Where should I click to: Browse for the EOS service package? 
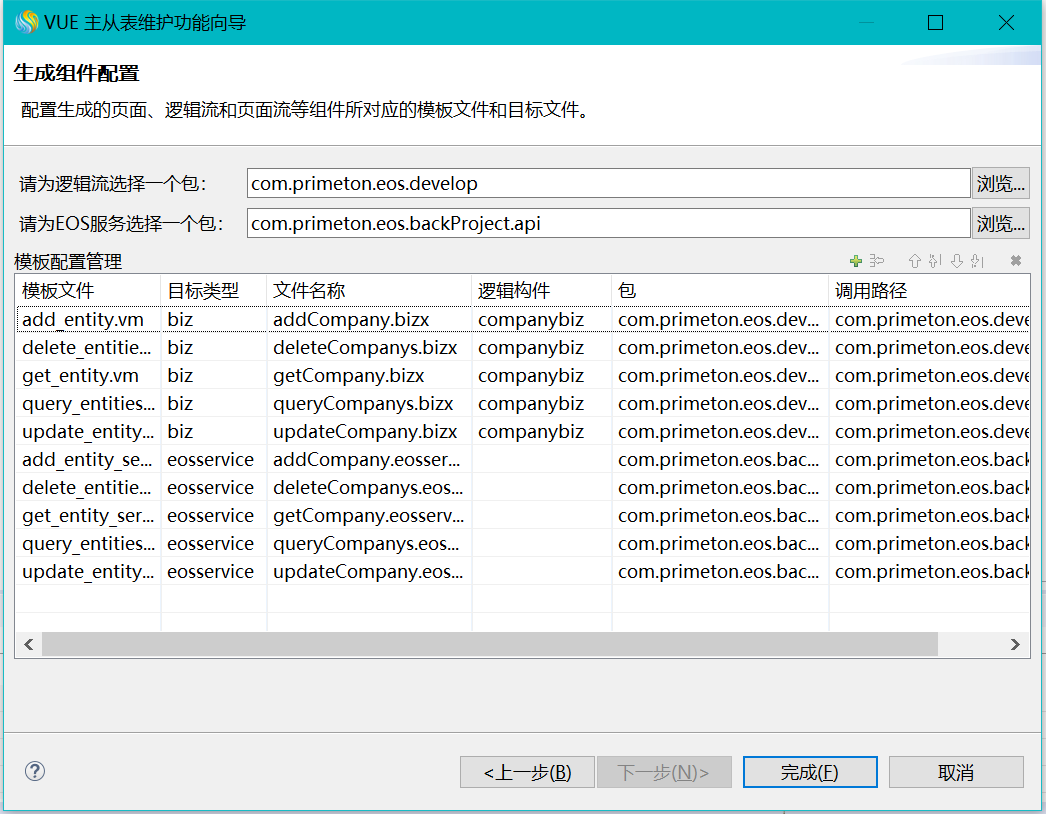coord(1001,223)
